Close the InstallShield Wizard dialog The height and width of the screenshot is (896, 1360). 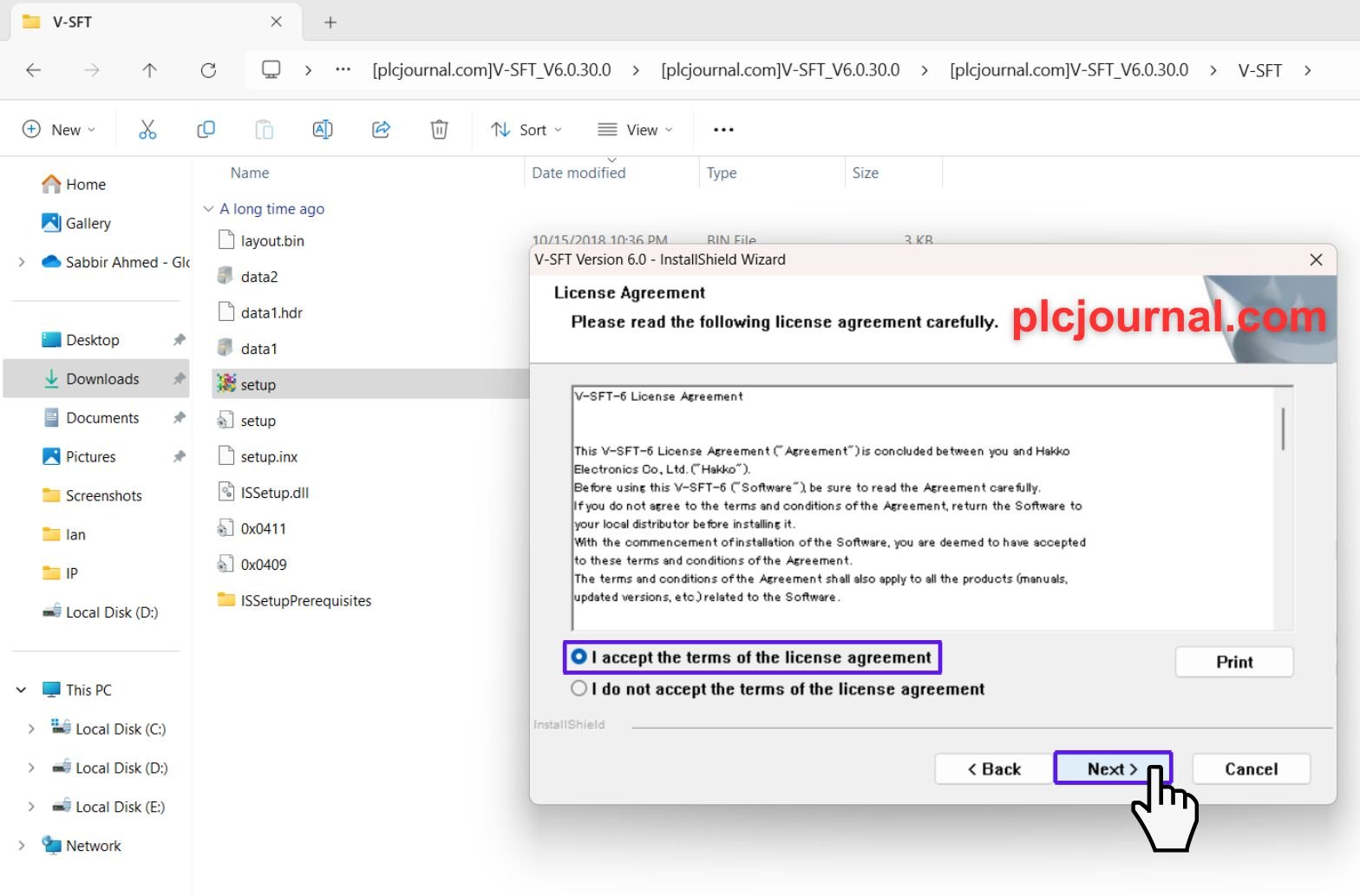[1316, 259]
